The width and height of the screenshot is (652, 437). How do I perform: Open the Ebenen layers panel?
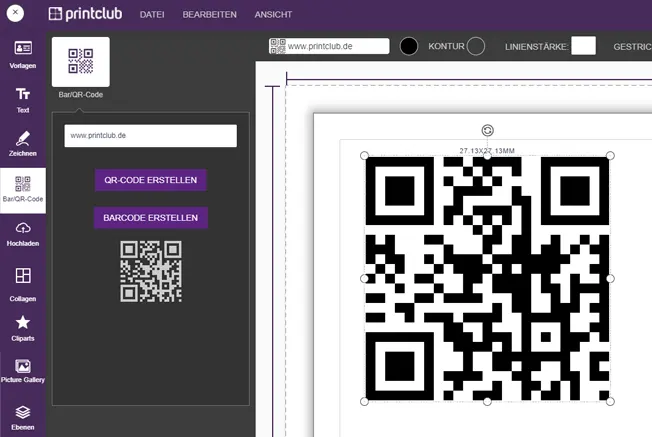(22, 416)
